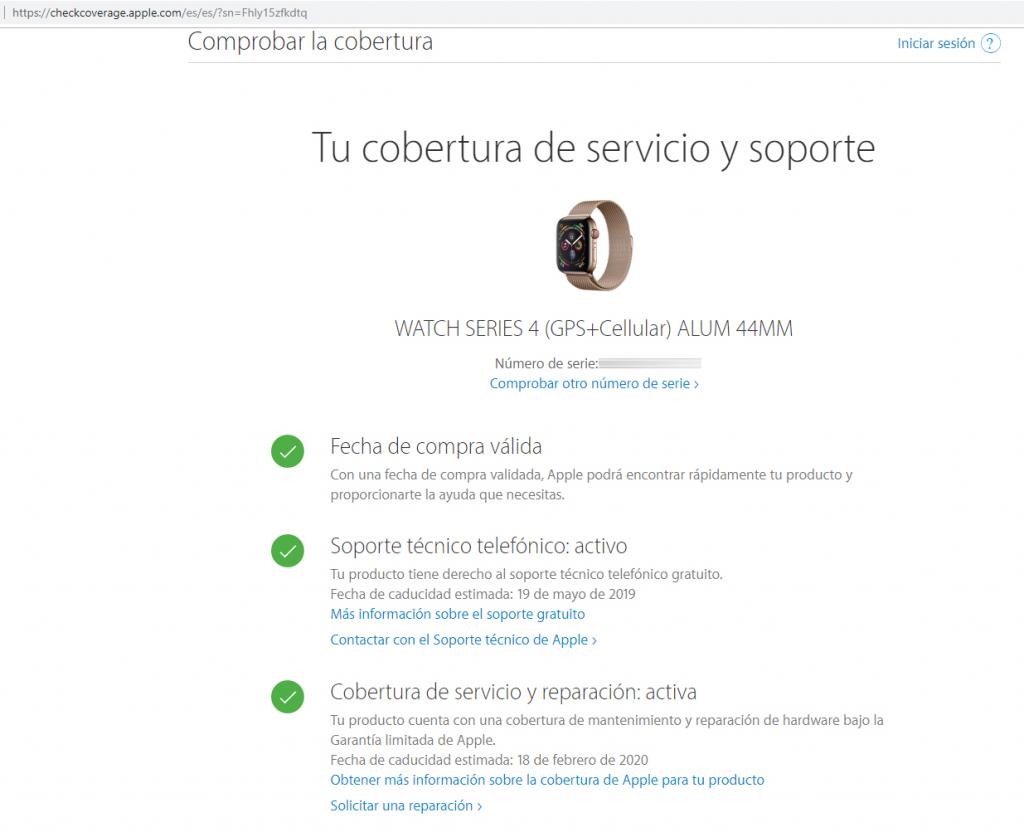Click the 'Tu producto tiene derecho al soporte' text
The image size is (1024, 832).
526,575
